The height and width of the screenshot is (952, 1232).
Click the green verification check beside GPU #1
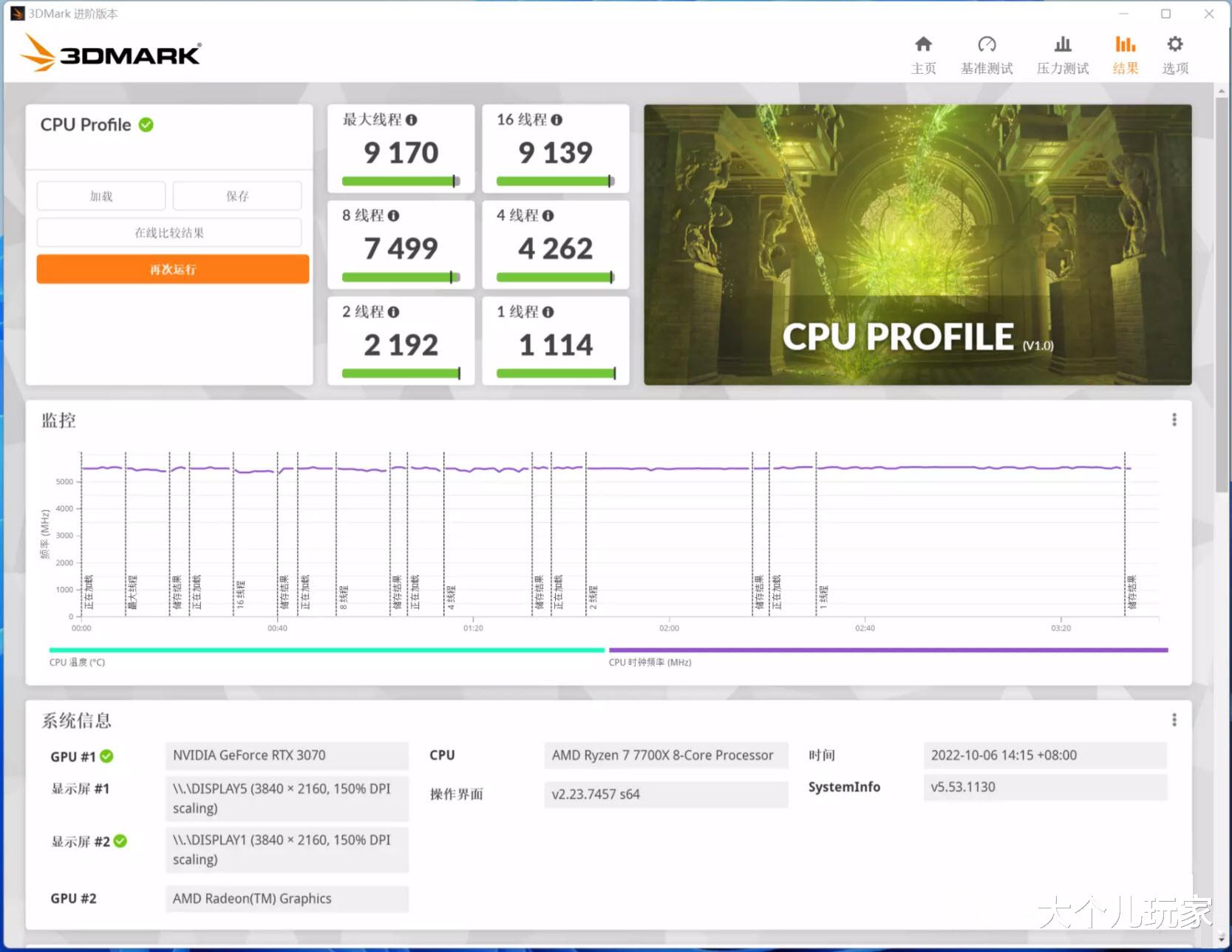[x=107, y=756]
